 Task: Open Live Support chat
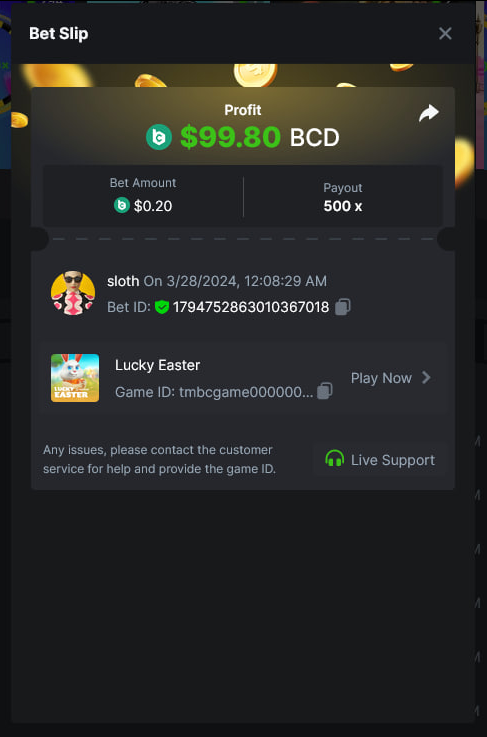pyautogui.click(x=379, y=459)
